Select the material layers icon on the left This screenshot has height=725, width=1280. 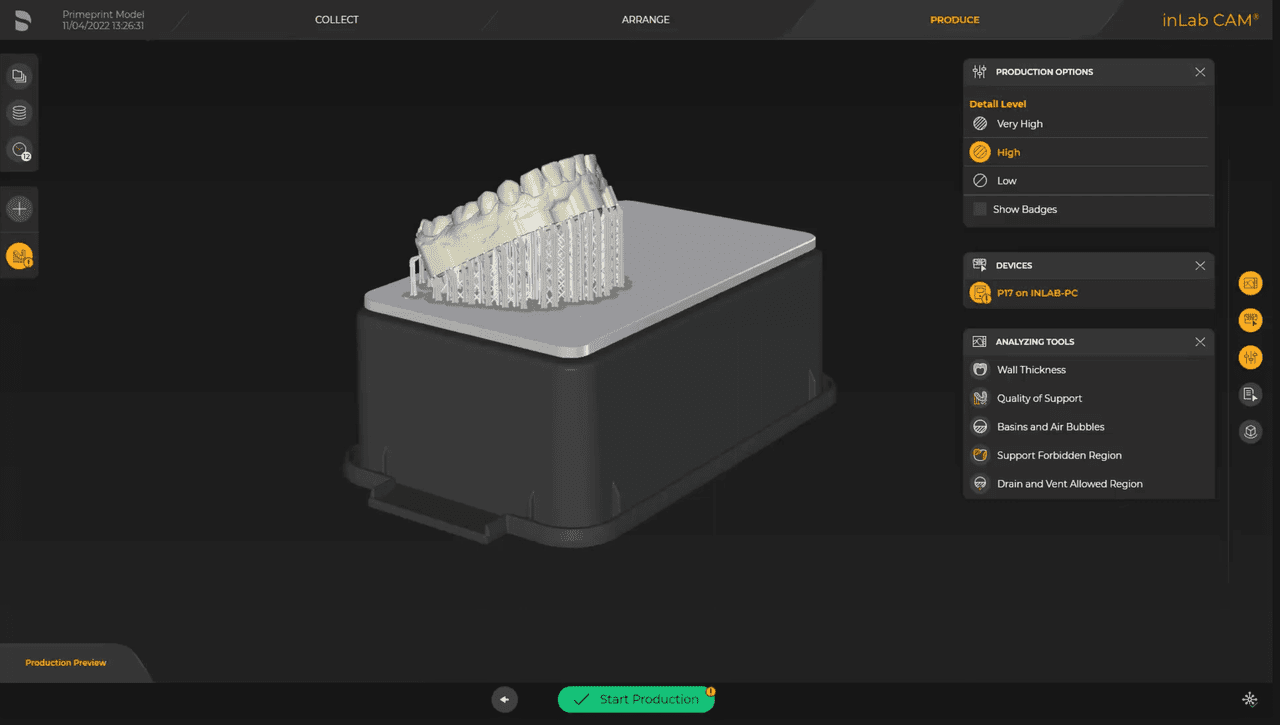20,112
